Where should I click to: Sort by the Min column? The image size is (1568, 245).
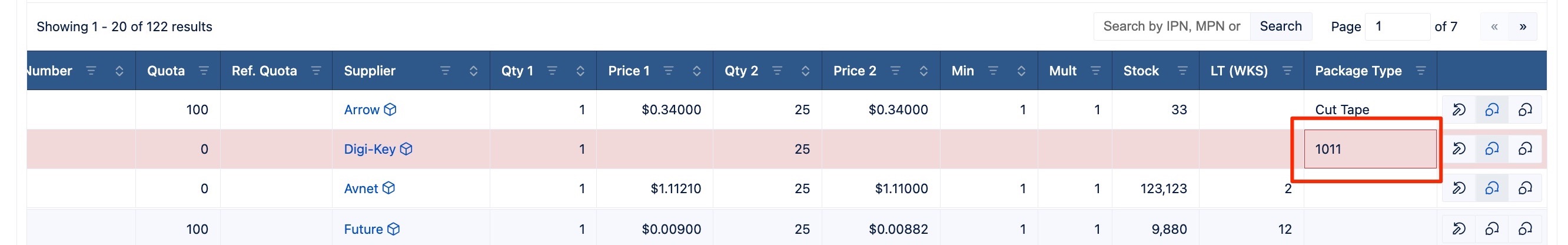[x=1021, y=71]
